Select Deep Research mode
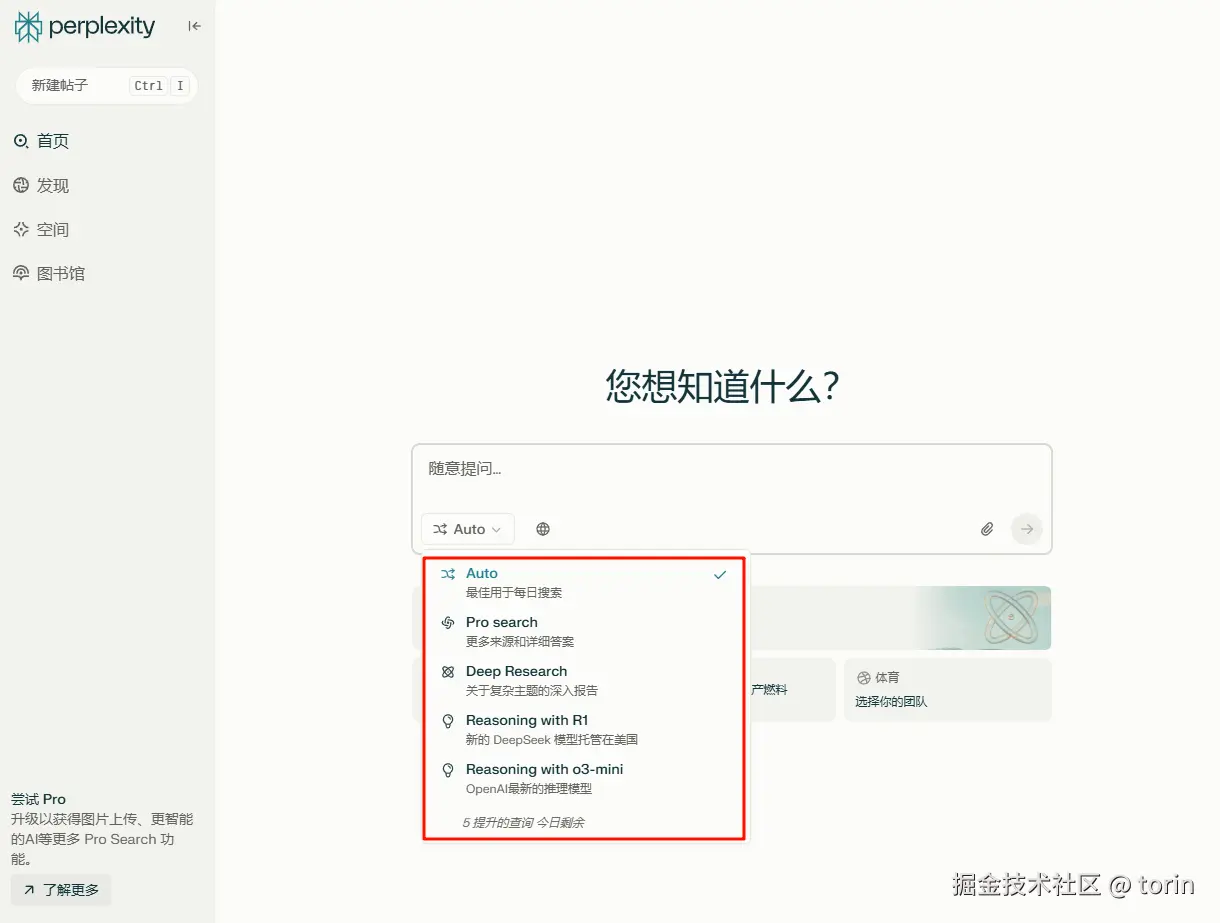1220x923 pixels. pyautogui.click(x=585, y=680)
